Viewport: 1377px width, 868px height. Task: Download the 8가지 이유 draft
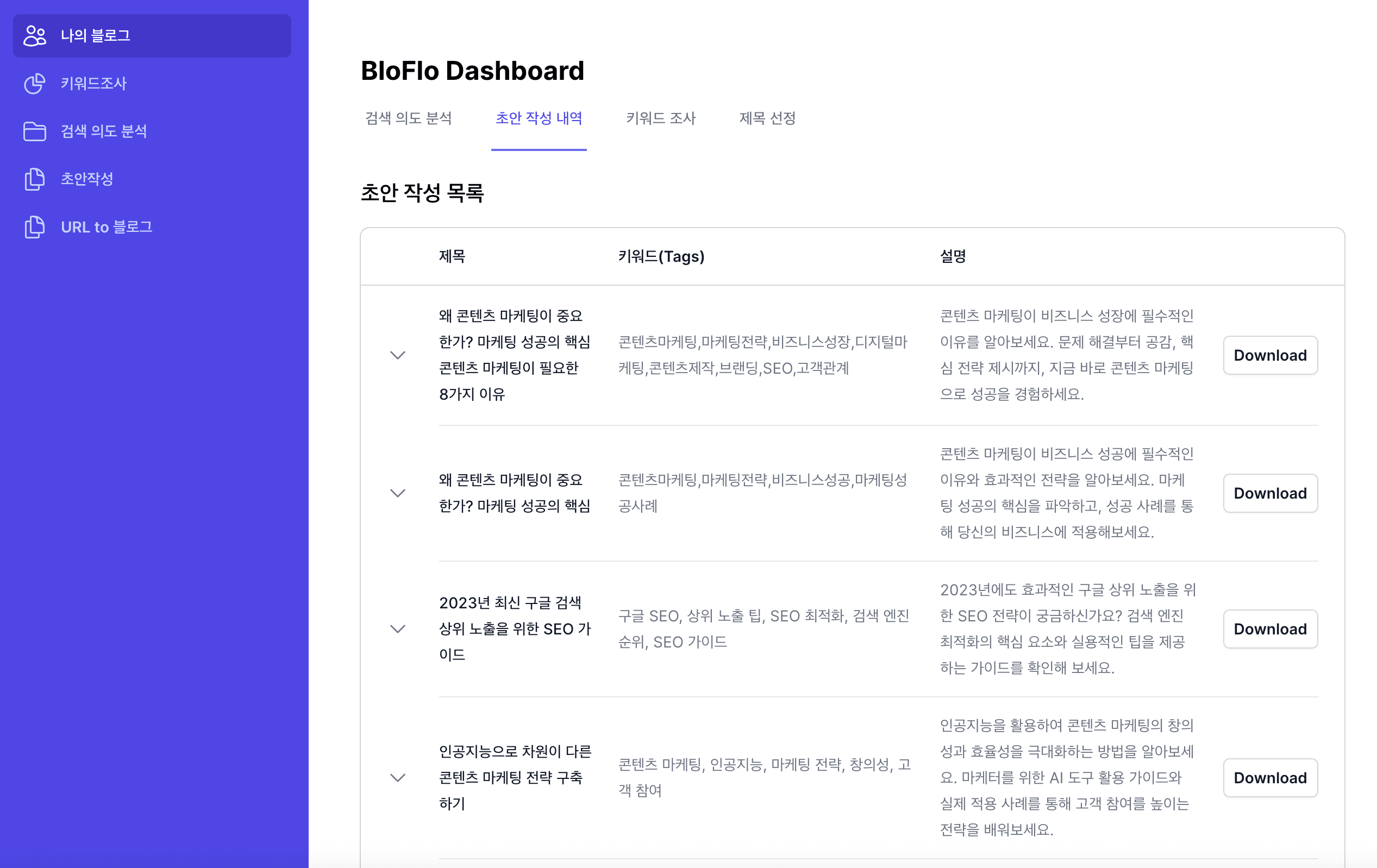click(x=1269, y=355)
